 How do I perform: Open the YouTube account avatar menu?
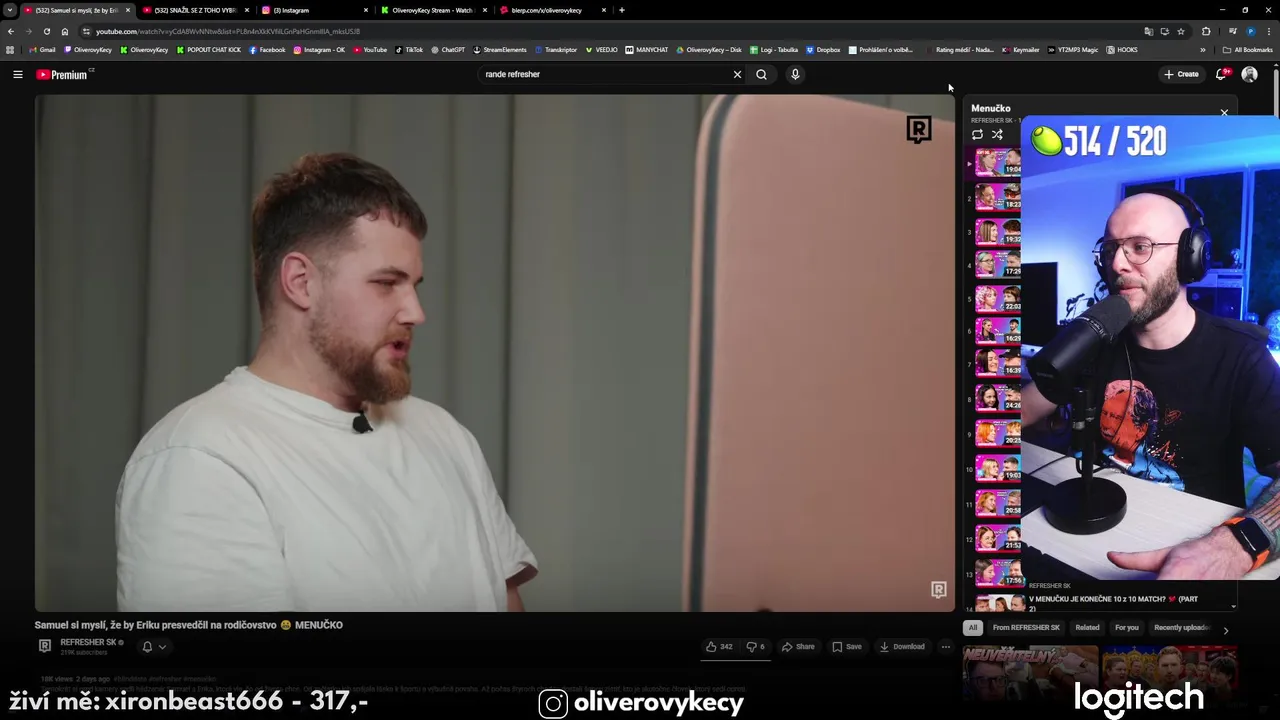1249,74
